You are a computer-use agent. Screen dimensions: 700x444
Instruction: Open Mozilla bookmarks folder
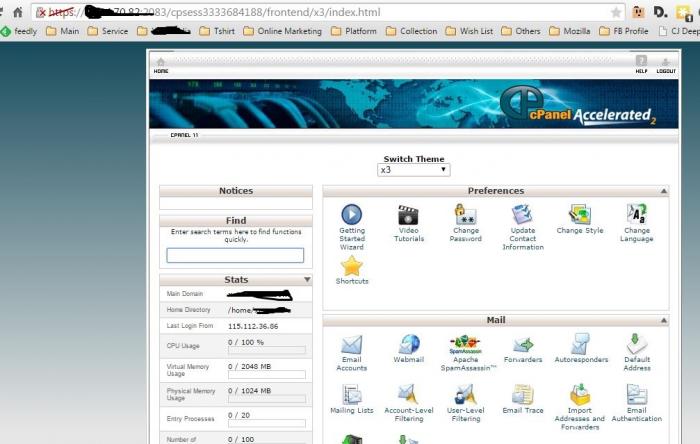(570, 31)
